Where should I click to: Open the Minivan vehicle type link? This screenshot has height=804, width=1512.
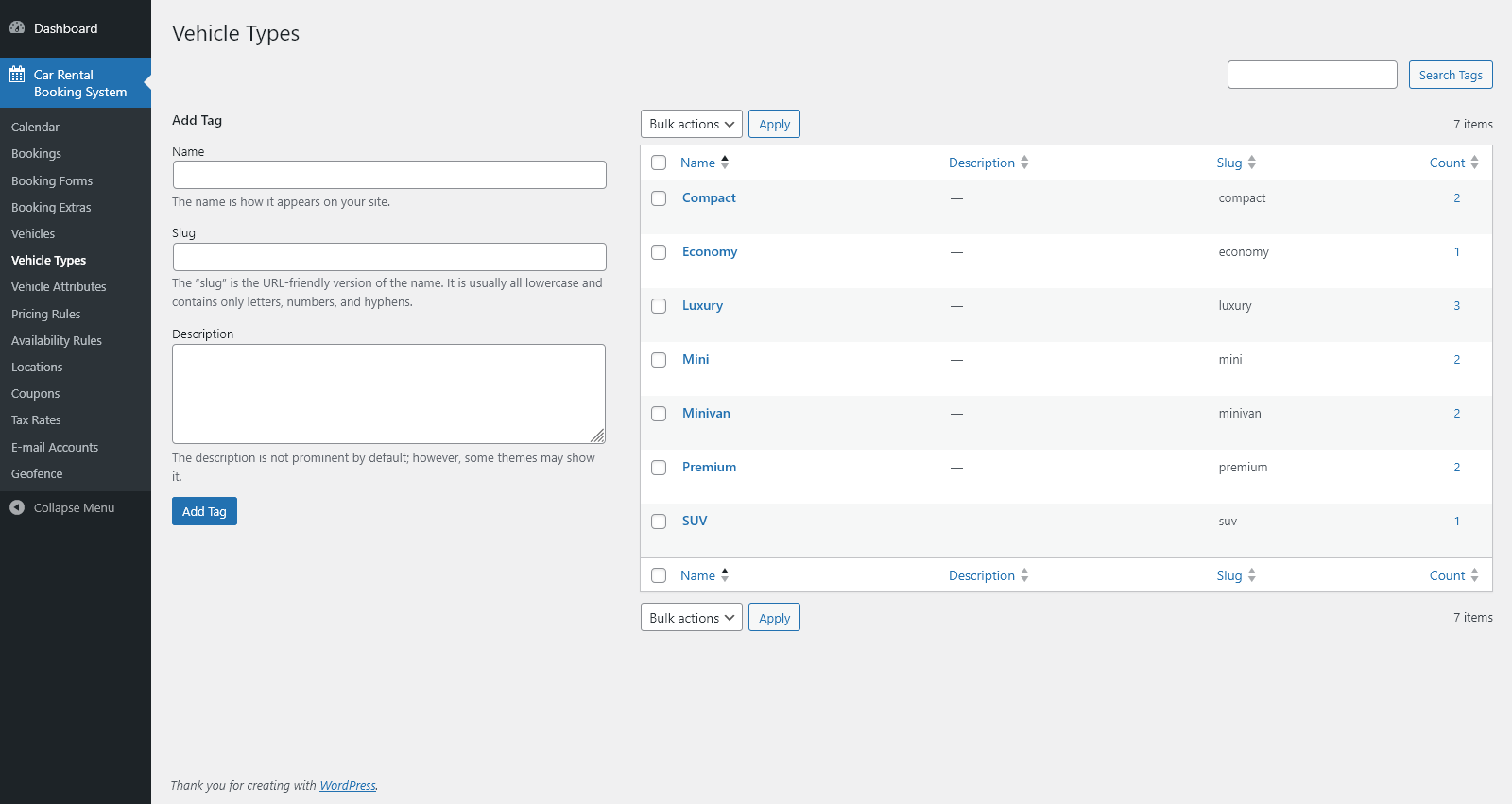(x=706, y=413)
